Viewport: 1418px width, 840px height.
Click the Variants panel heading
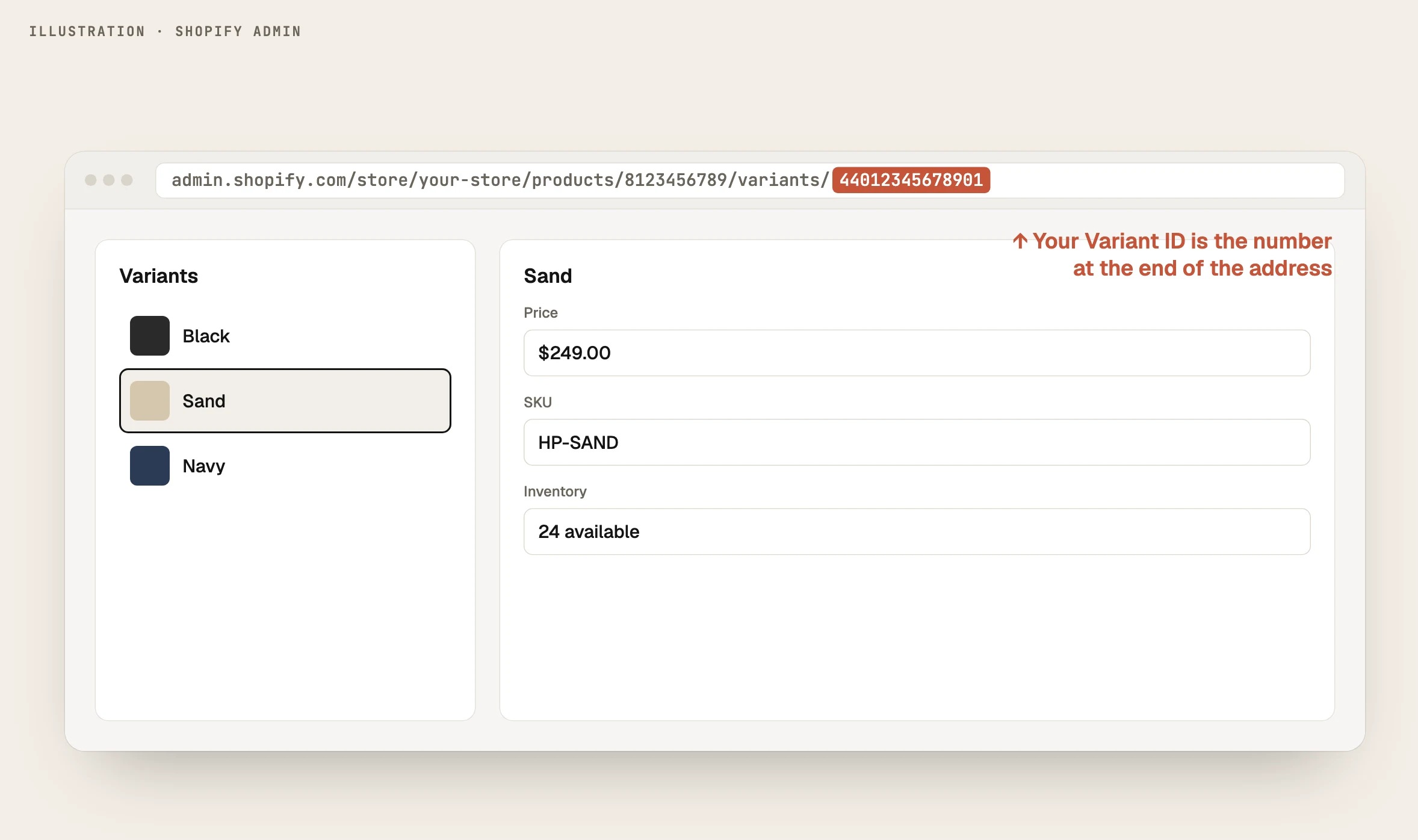tap(159, 276)
